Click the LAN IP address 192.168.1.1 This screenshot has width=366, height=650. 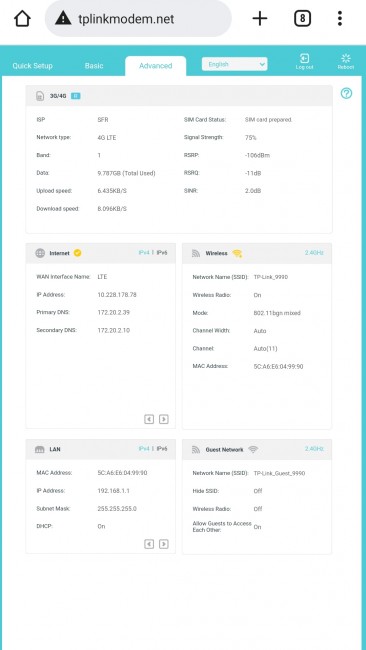(114, 491)
